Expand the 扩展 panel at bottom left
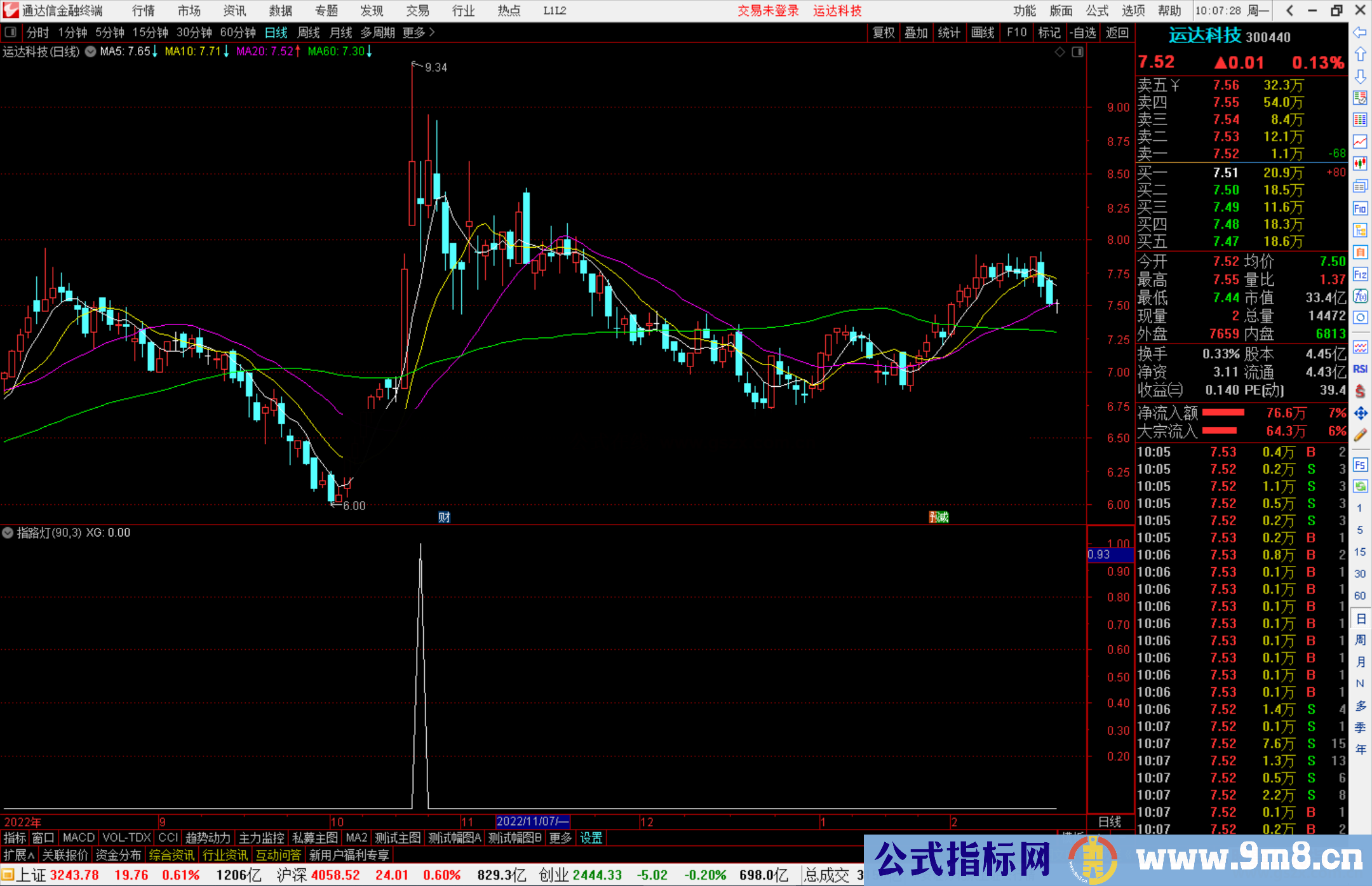This screenshot has height=886, width=1372. pyautogui.click(x=19, y=855)
